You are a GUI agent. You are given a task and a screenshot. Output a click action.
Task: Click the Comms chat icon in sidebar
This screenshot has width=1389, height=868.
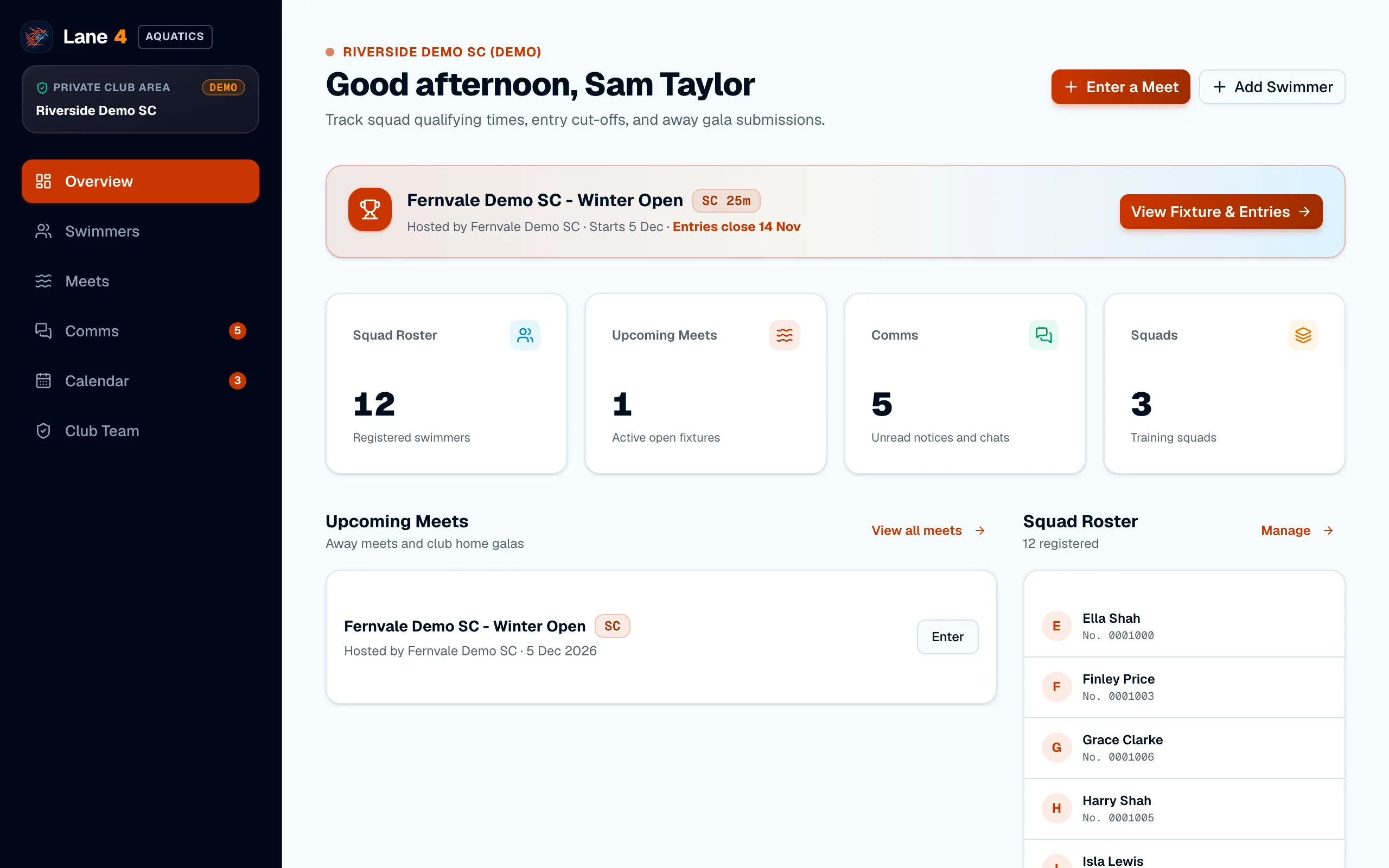(x=43, y=331)
